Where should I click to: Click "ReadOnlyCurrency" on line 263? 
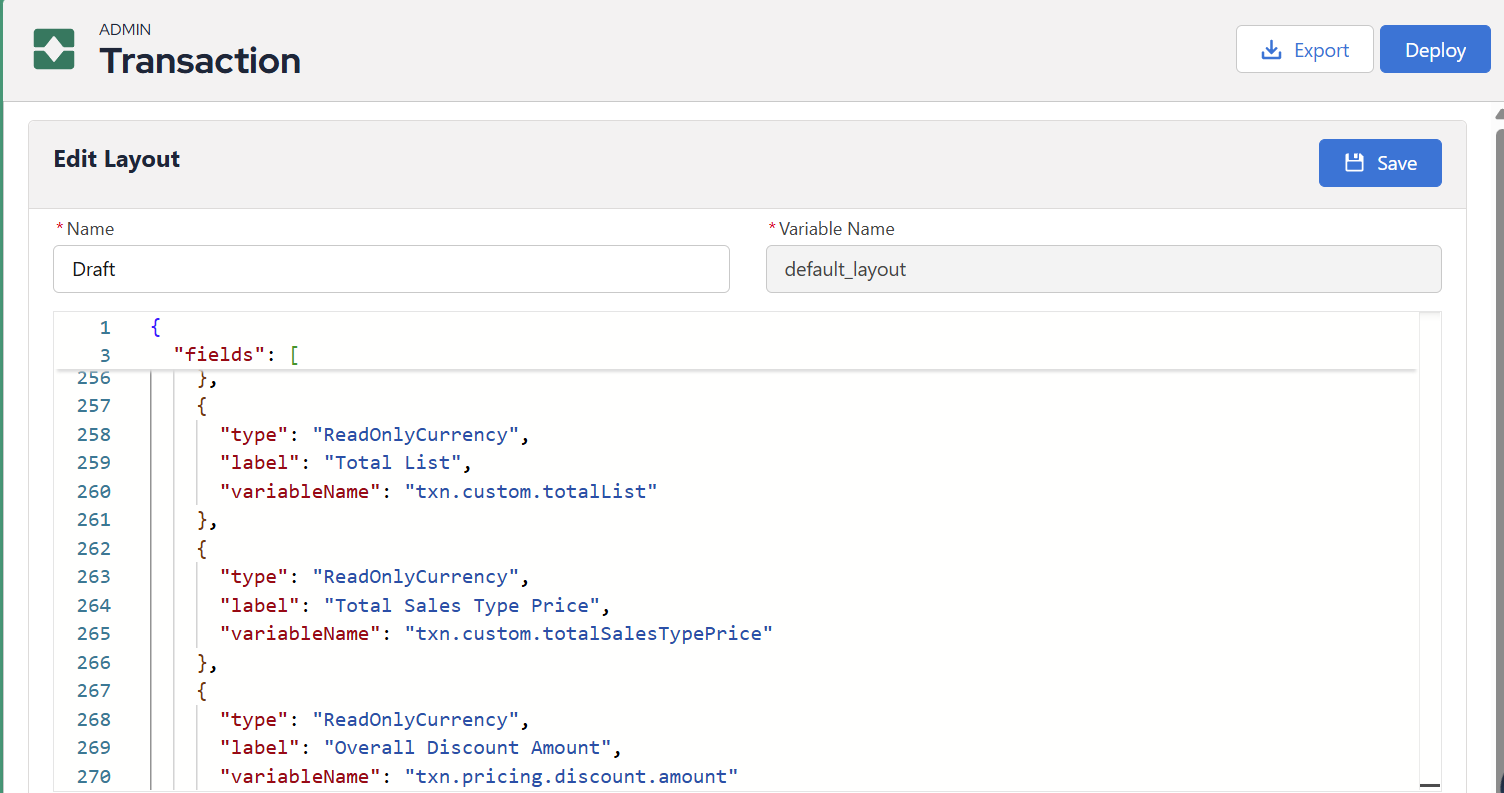(x=416, y=577)
